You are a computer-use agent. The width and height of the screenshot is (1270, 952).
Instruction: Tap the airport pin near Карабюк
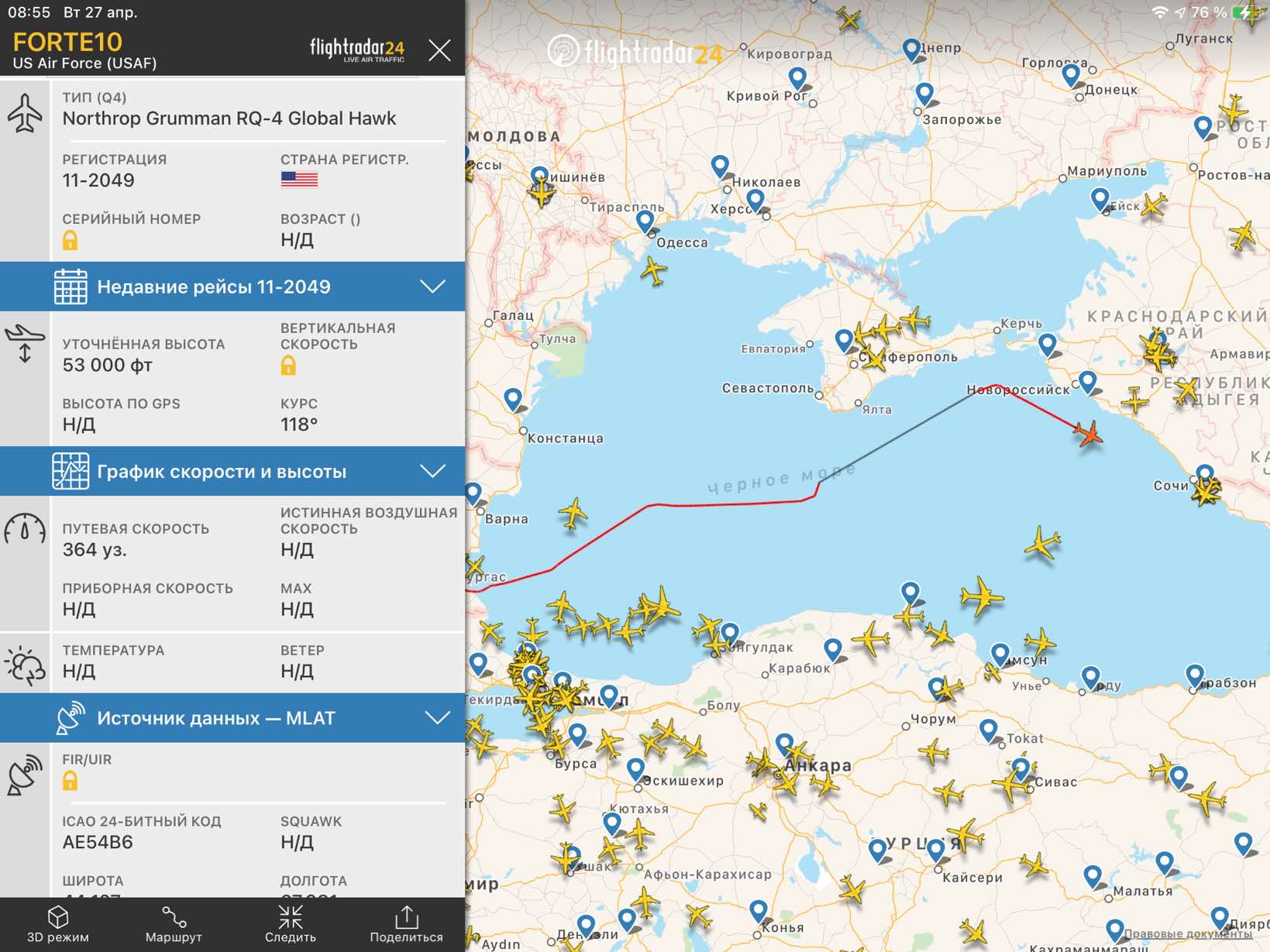coord(833,650)
